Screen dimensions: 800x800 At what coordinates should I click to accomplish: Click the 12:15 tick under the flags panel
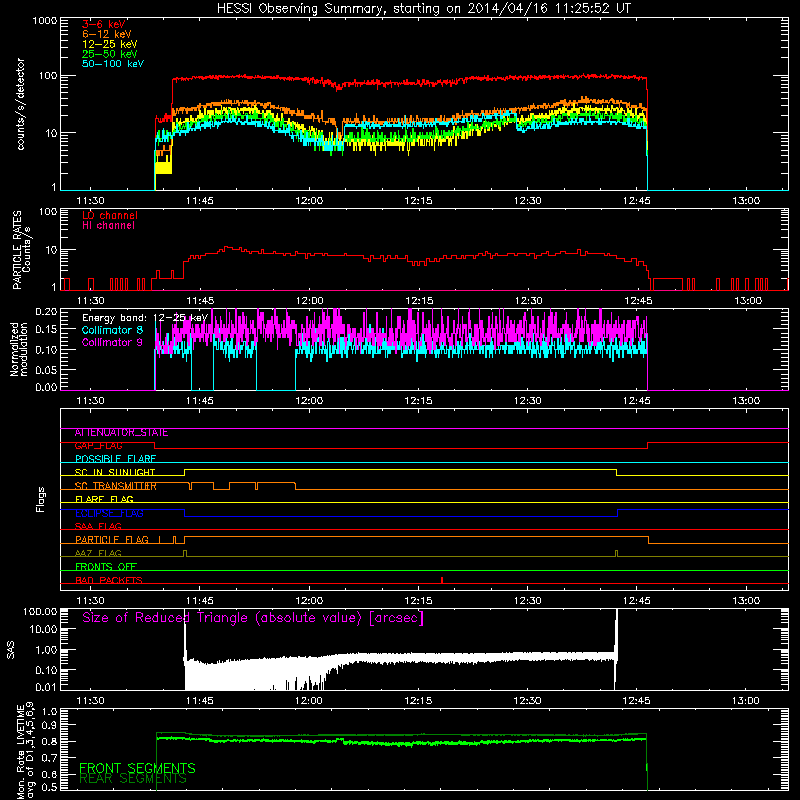418,601
